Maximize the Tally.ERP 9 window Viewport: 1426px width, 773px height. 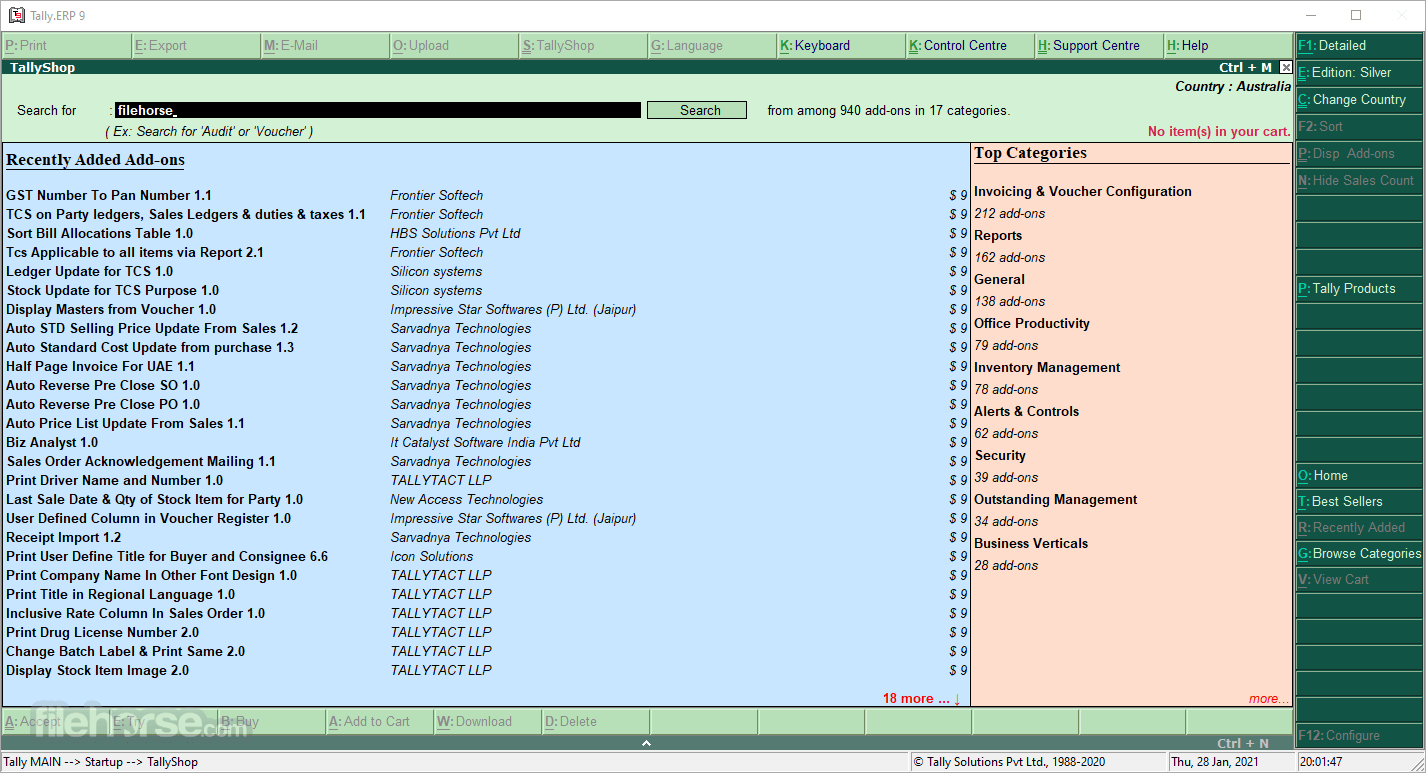coord(1356,15)
